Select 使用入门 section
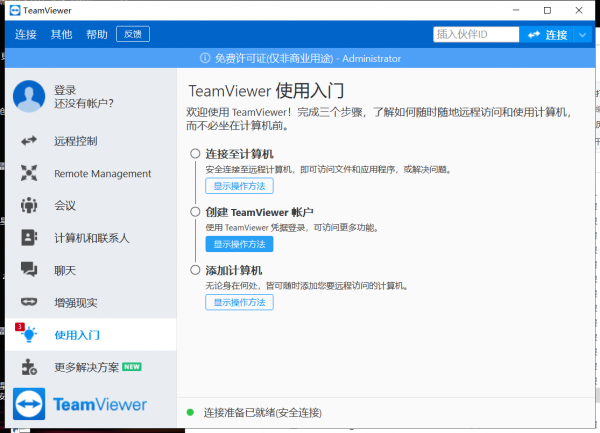The width and height of the screenshot is (600, 433). pos(91,335)
